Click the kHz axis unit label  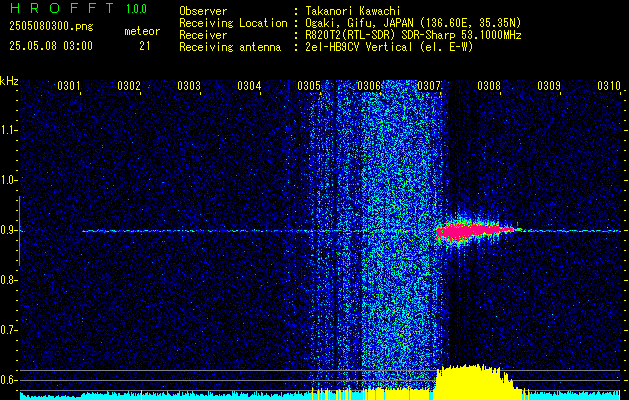click(x=9, y=81)
